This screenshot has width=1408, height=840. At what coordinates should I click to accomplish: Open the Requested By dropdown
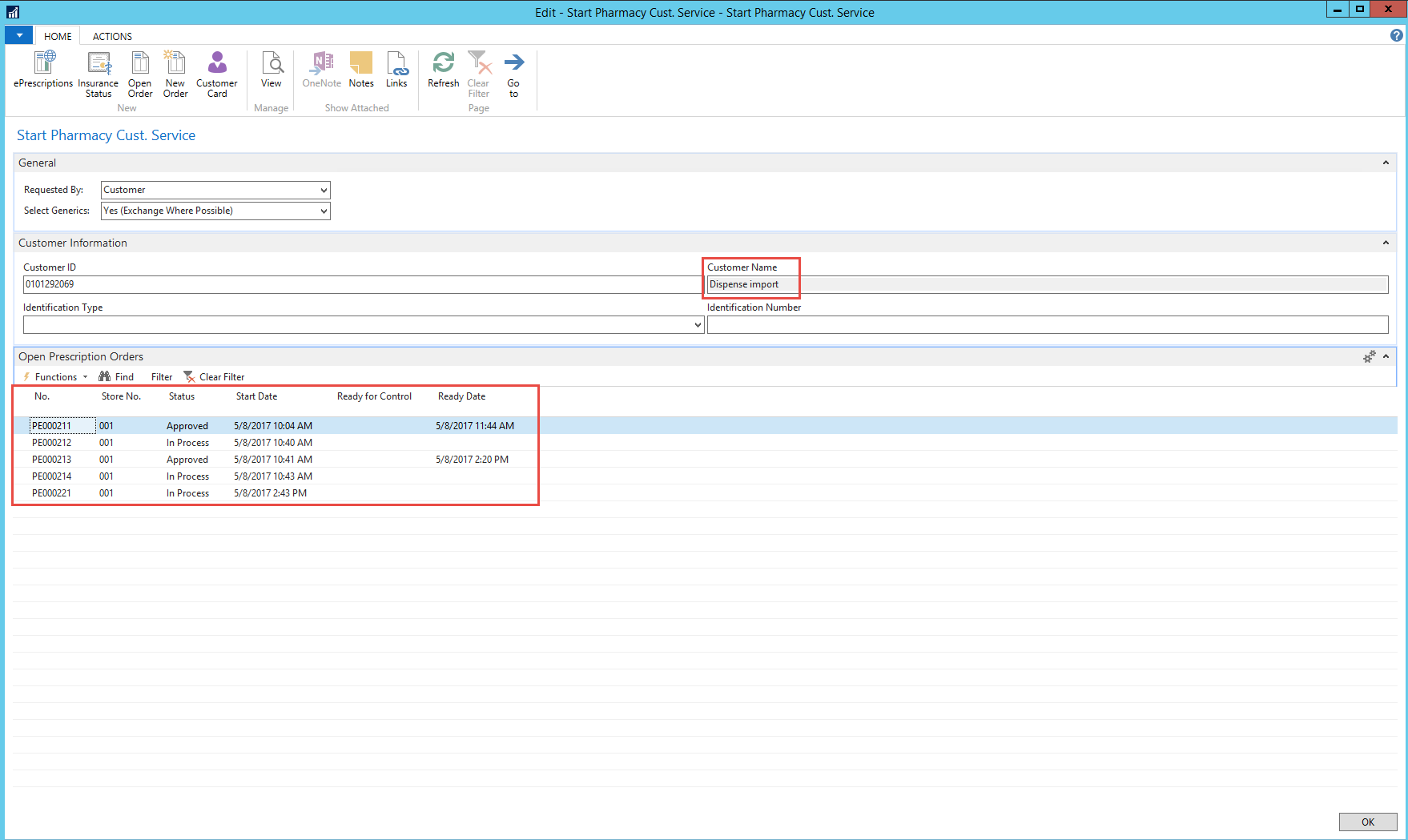click(324, 191)
